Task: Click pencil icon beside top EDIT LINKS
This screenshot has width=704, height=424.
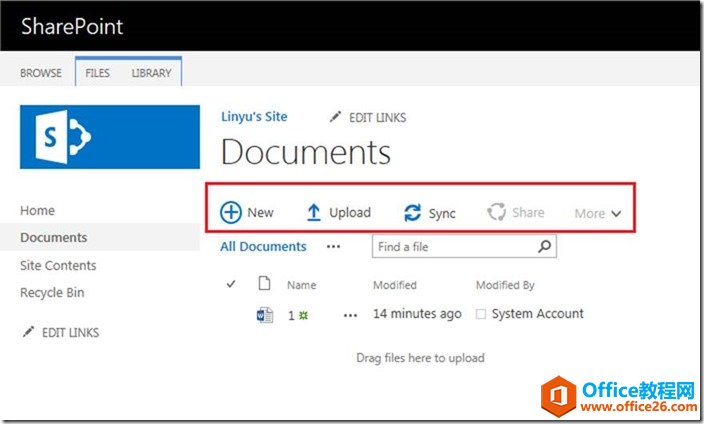Action: (335, 117)
